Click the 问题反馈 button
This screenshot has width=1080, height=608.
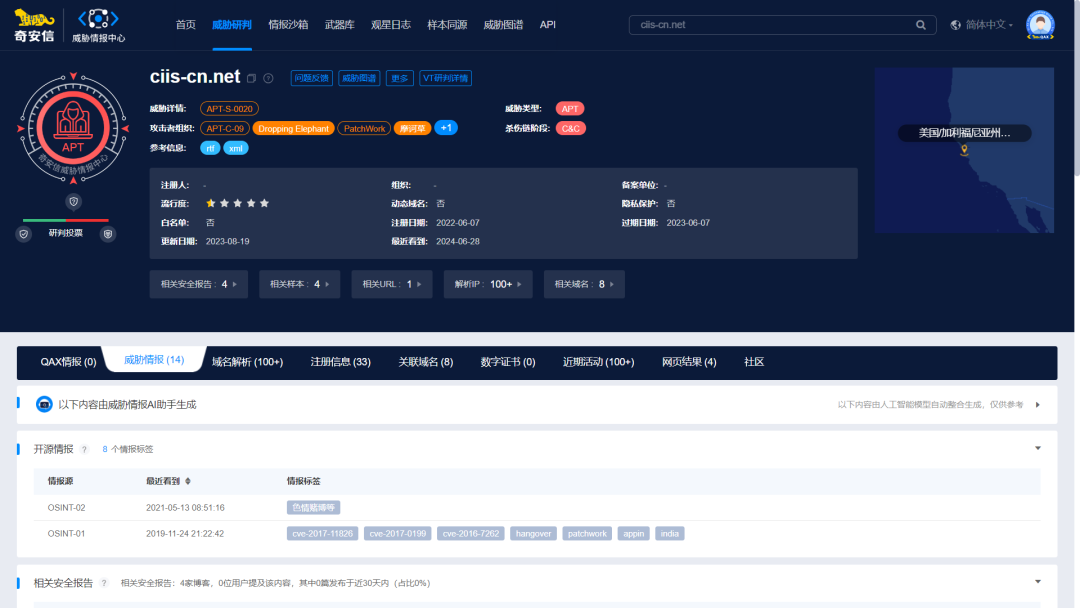coord(311,78)
